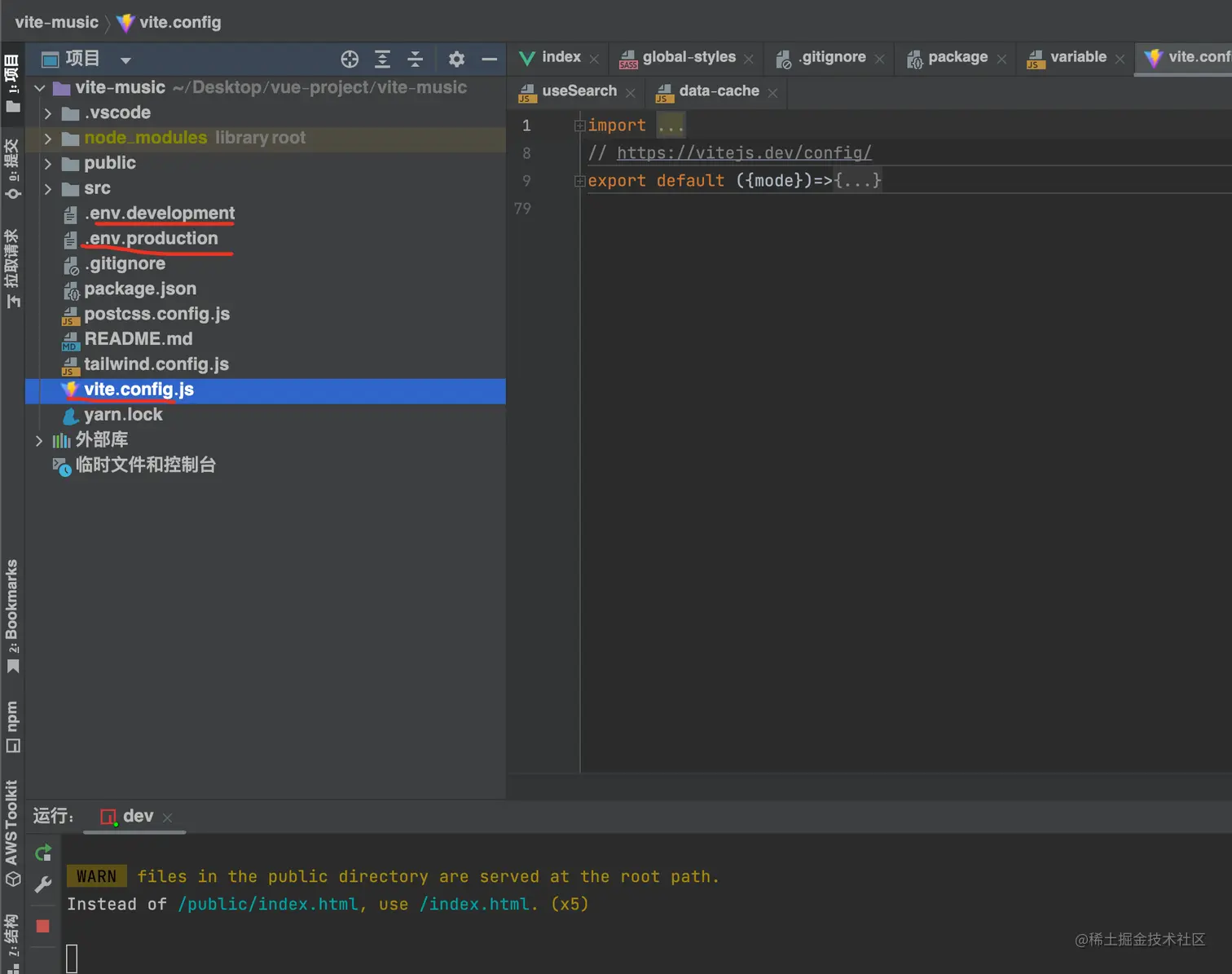
Task: Open the 结构 structure tool window
Action: click(x=12, y=942)
